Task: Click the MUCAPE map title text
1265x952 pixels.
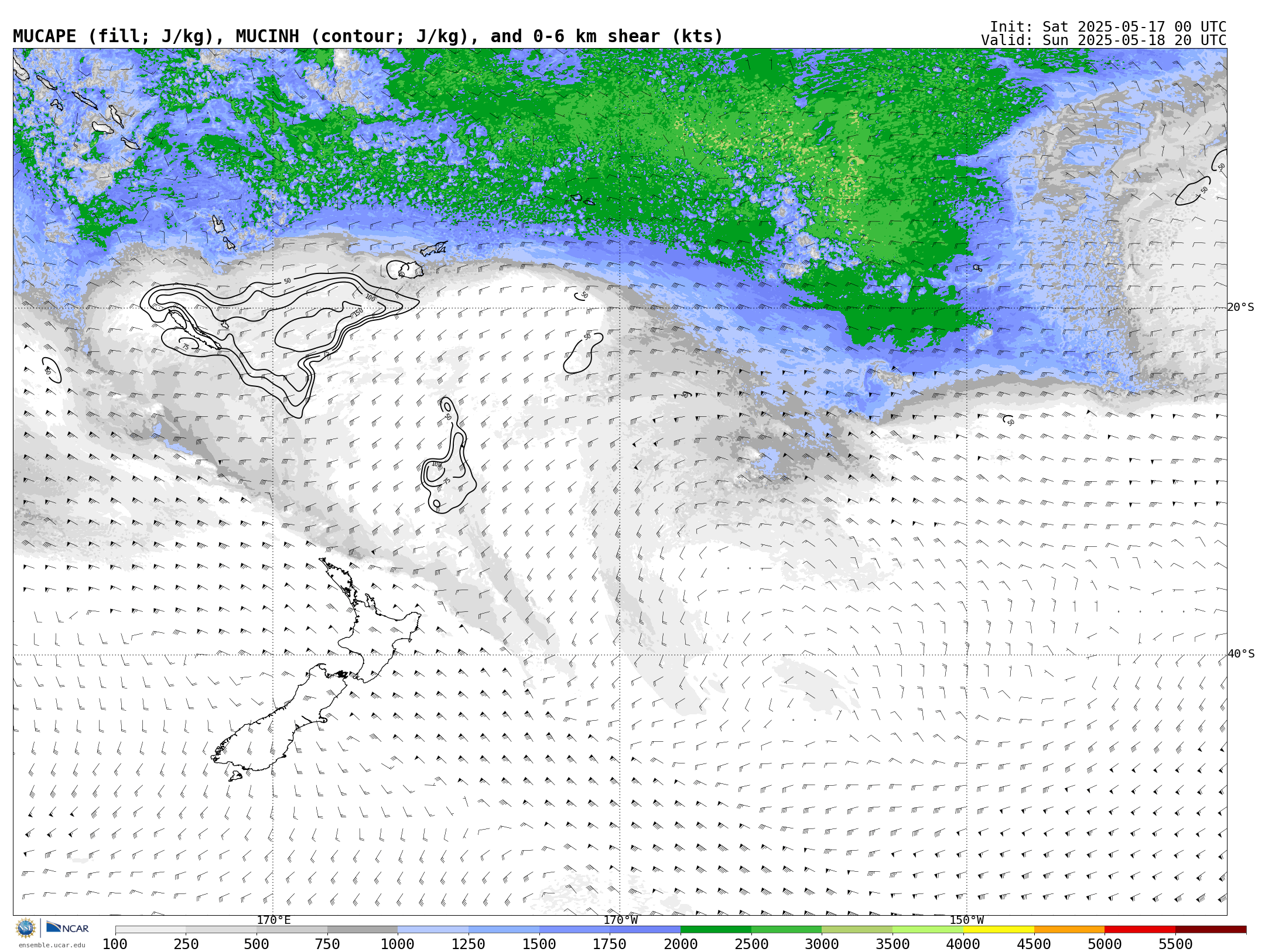Action: (368, 36)
